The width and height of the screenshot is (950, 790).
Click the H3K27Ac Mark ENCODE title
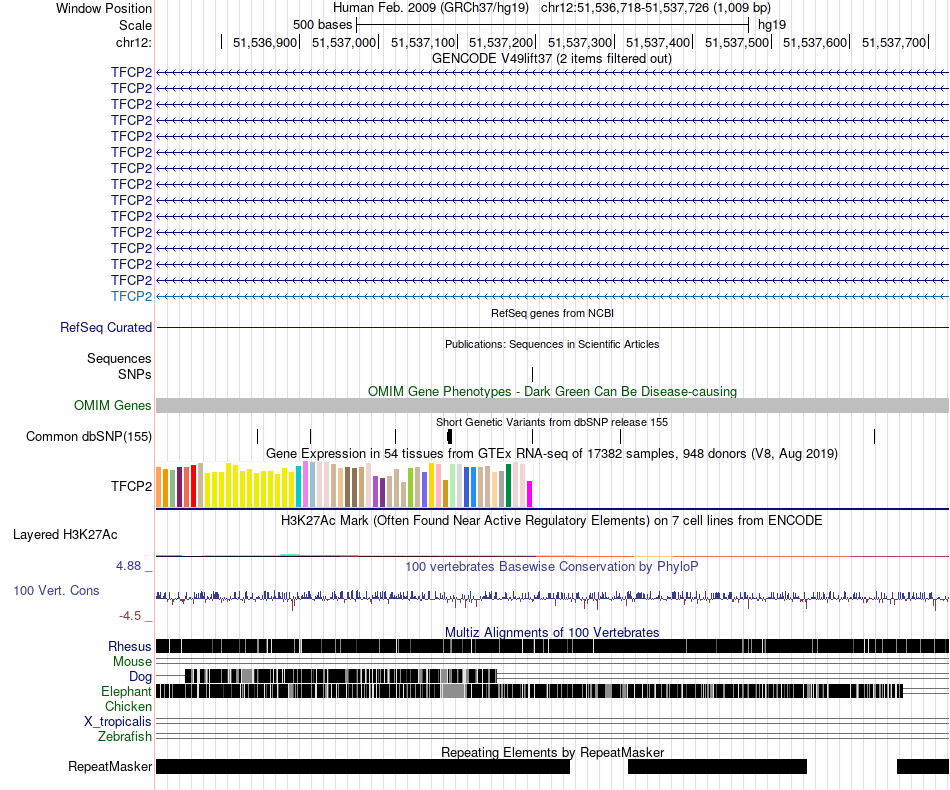tap(552, 520)
